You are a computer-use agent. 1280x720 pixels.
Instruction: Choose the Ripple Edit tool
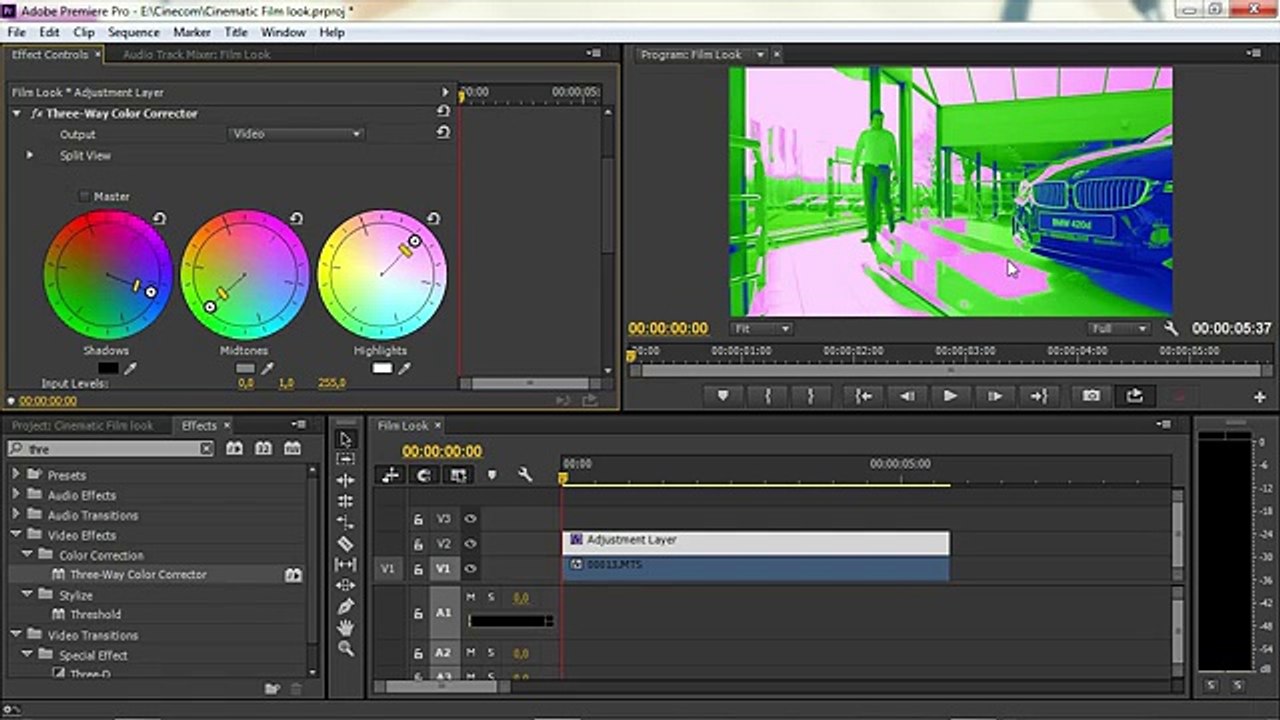(346, 480)
